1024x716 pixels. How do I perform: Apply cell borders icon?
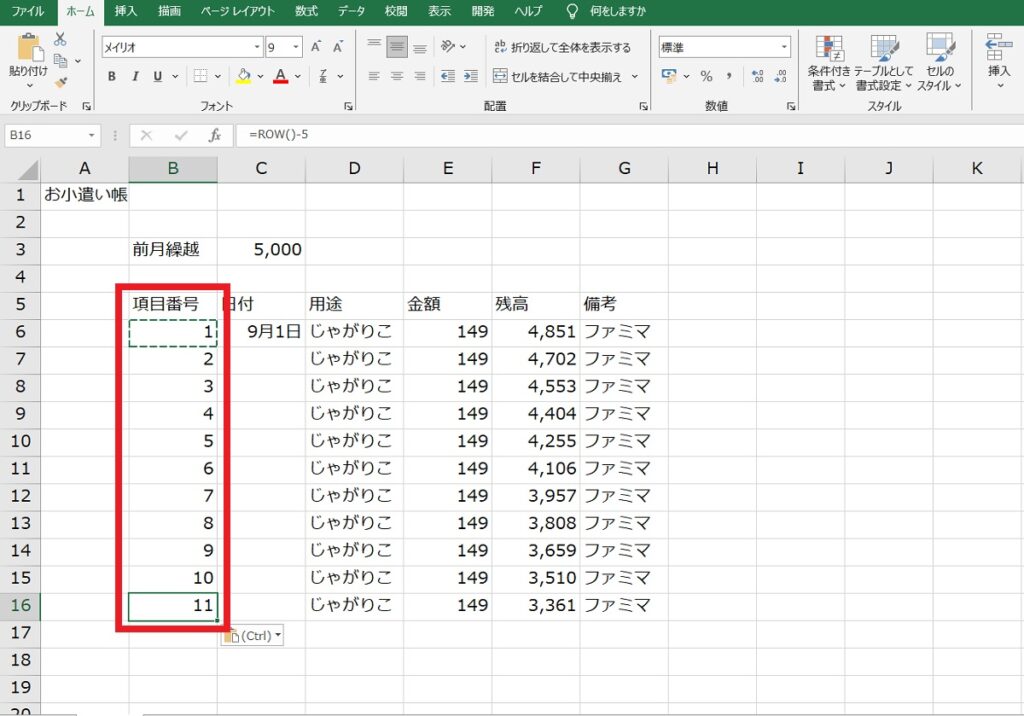click(200, 76)
